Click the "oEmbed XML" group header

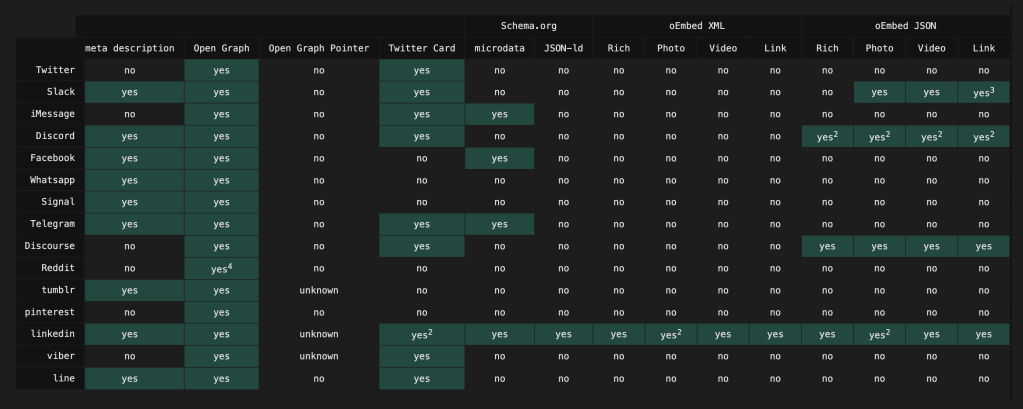tap(696, 25)
